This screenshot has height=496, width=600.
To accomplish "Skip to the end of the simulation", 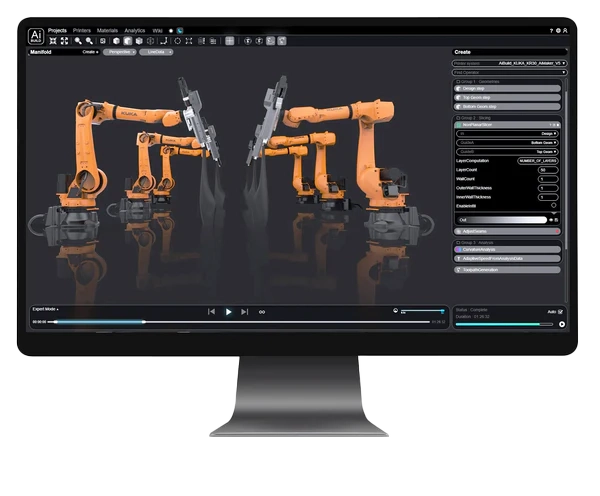I will pyautogui.click(x=245, y=312).
